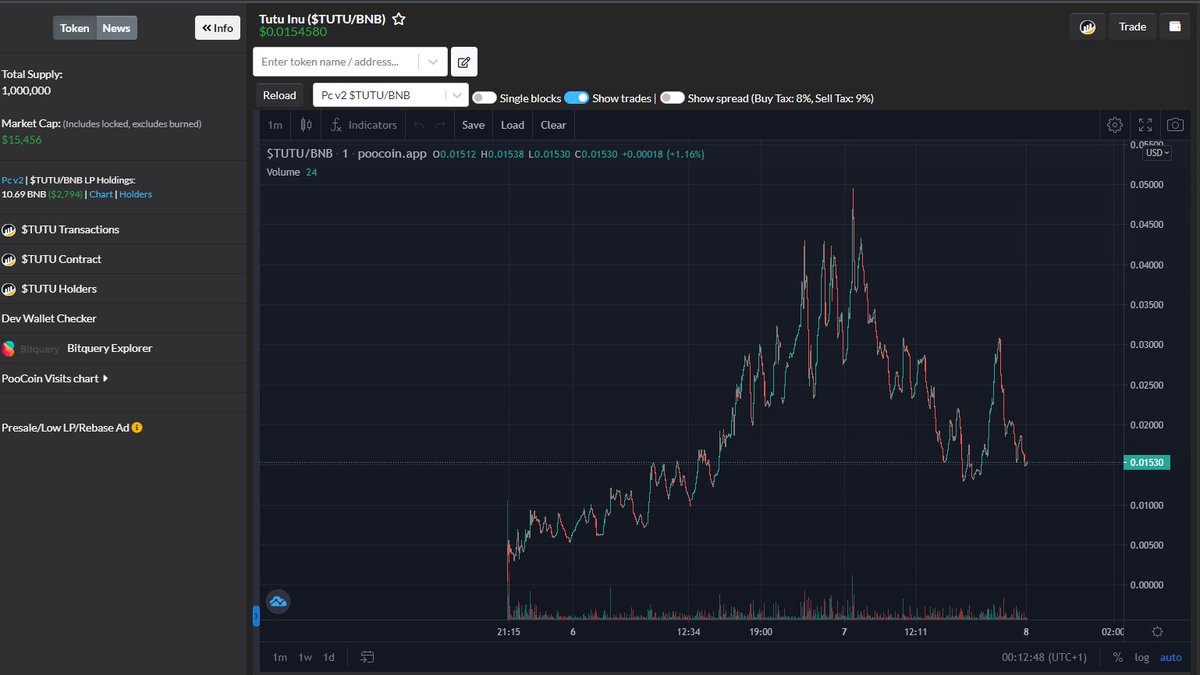Click the Volume 24 legend label

292,172
